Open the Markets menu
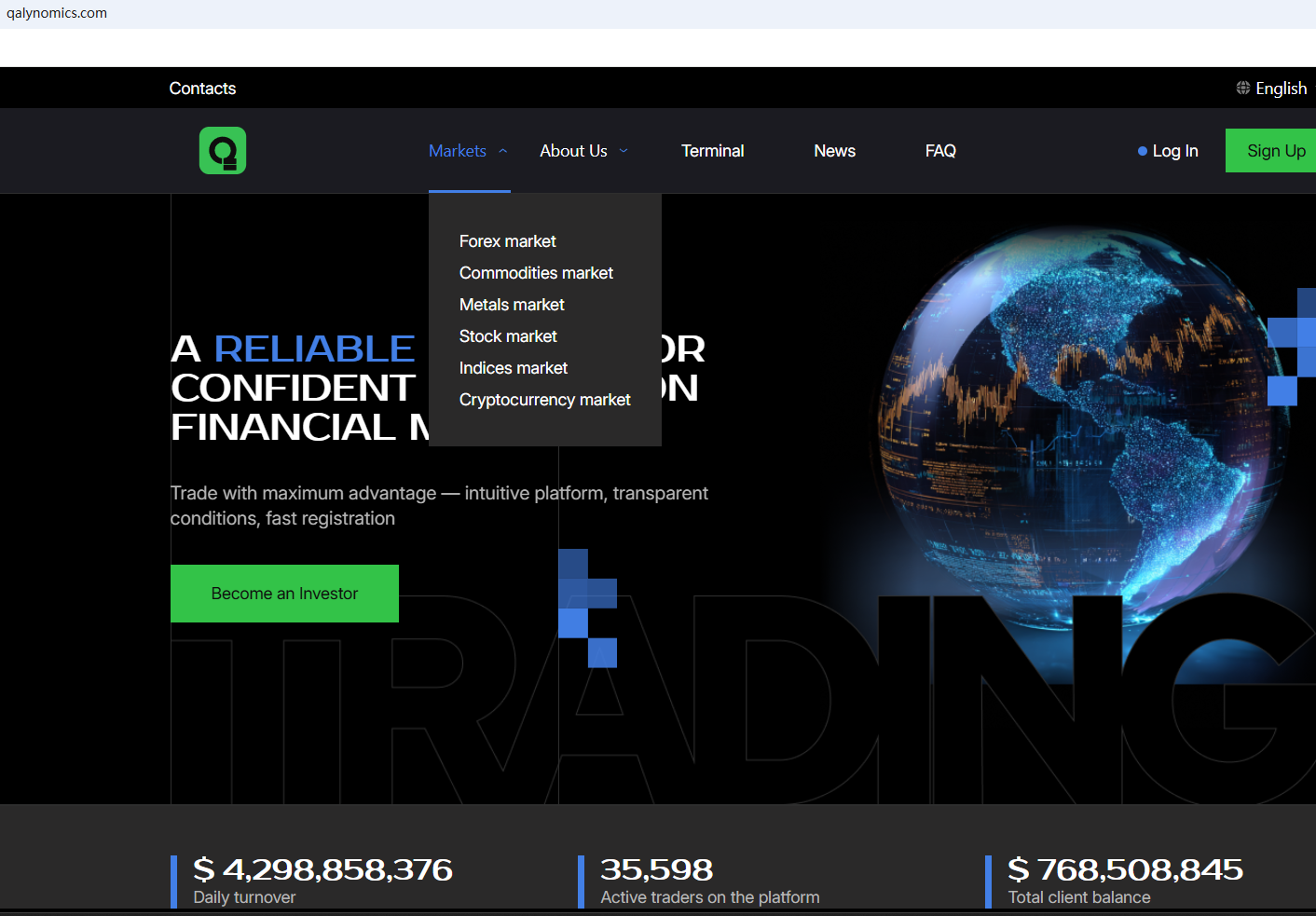Image resolution: width=1316 pixels, height=916 pixels. click(458, 151)
